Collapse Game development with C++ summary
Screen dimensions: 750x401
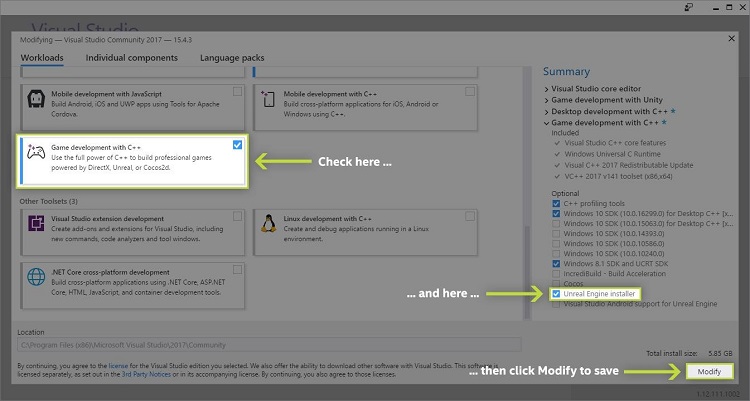tap(546, 123)
